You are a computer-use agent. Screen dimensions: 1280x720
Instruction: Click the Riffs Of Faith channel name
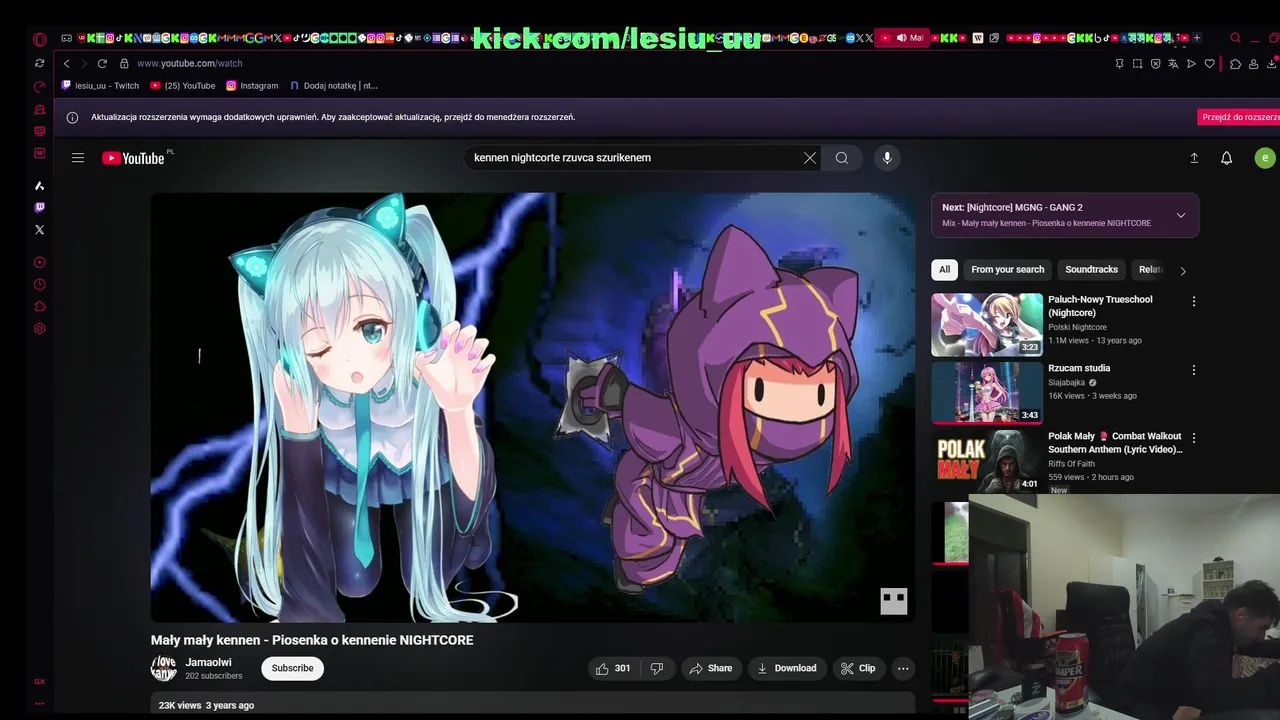(1071, 464)
